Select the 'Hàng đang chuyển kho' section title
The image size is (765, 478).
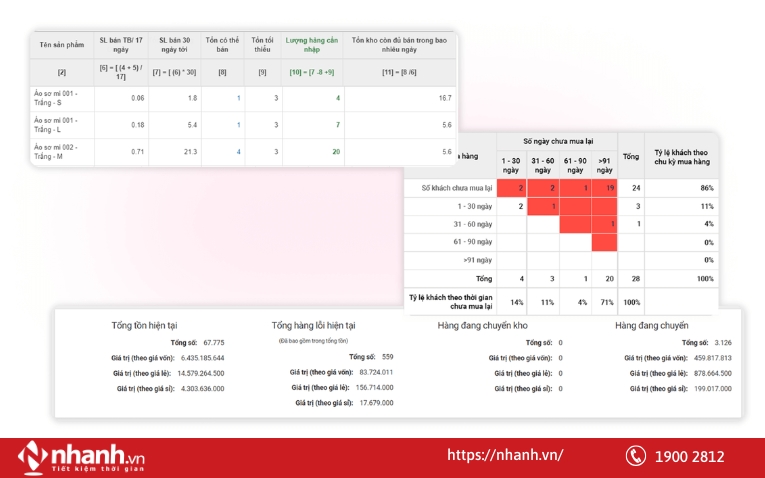pos(483,325)
